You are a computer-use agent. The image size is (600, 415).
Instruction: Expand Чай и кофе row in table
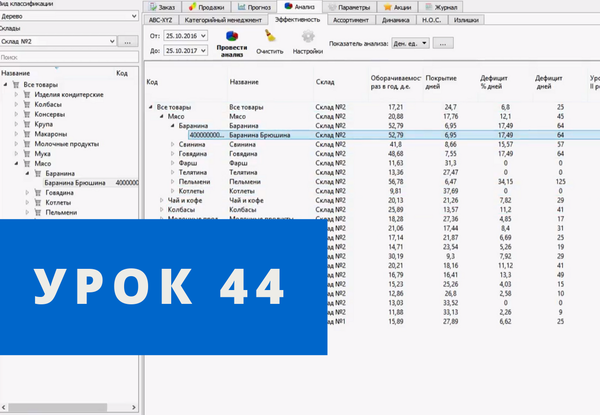coord(161,200)
